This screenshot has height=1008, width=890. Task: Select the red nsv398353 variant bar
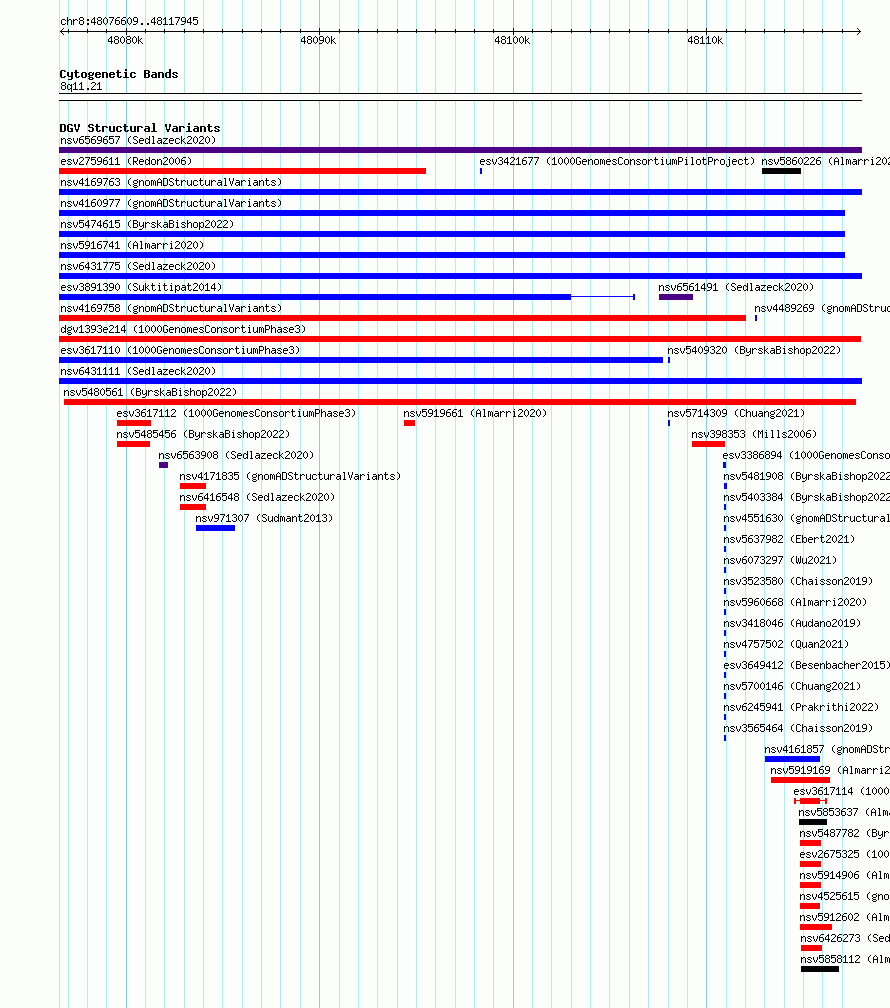[x=709, y=444]
